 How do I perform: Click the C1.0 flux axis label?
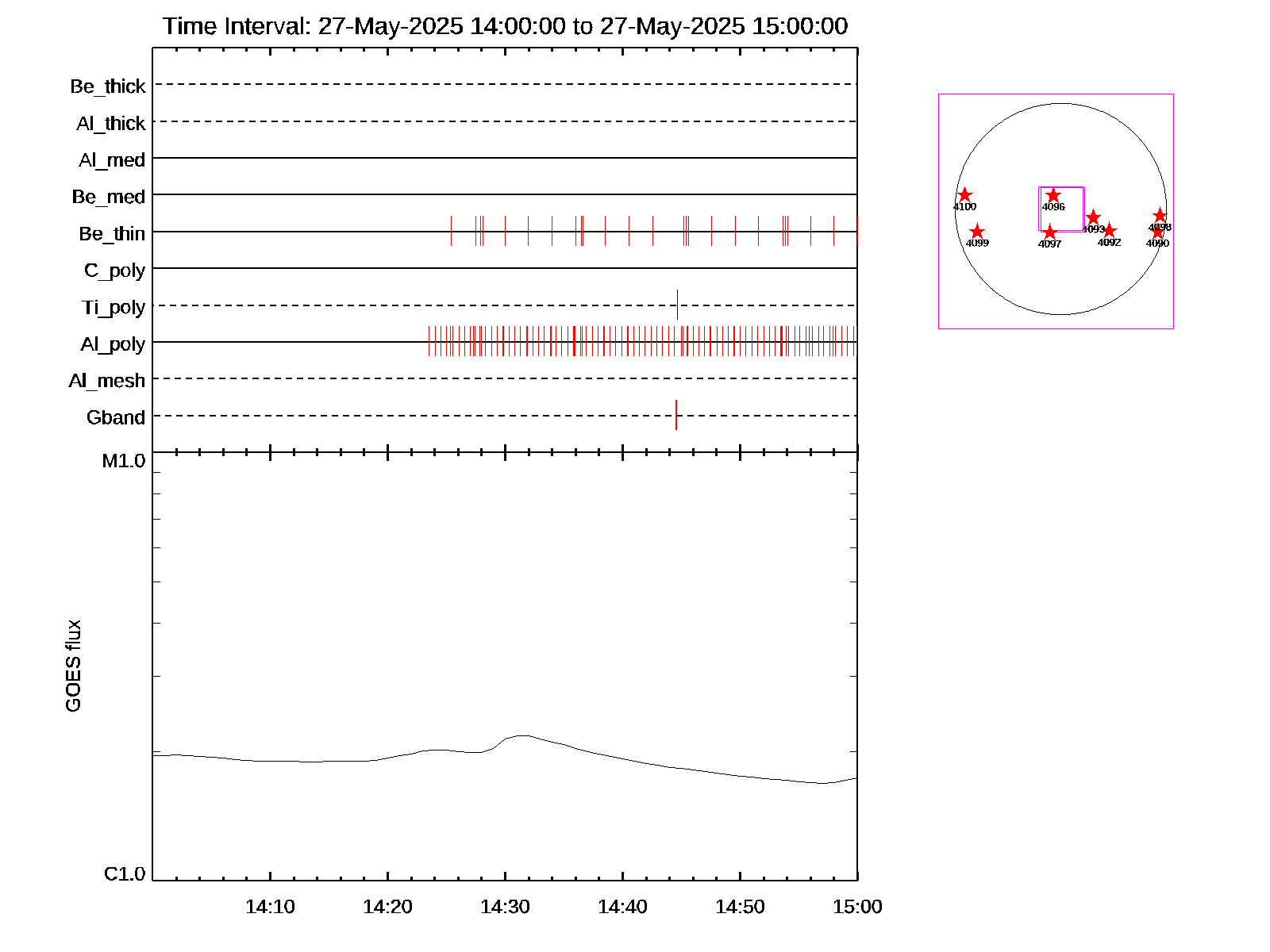click(125, 874)
